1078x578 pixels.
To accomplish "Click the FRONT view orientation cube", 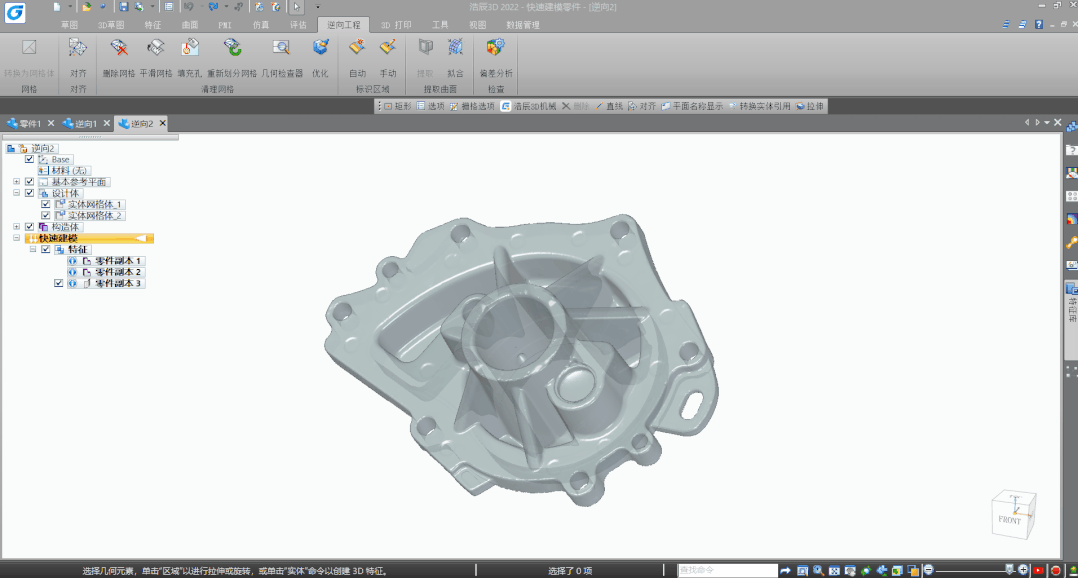I will coord(1013,514).
